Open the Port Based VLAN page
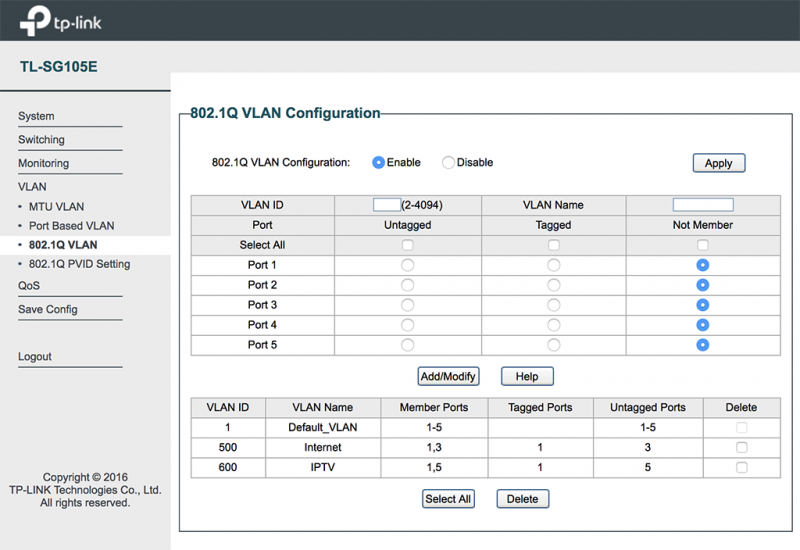This screenshot has width=800, height=550. (x=71, y=226)
